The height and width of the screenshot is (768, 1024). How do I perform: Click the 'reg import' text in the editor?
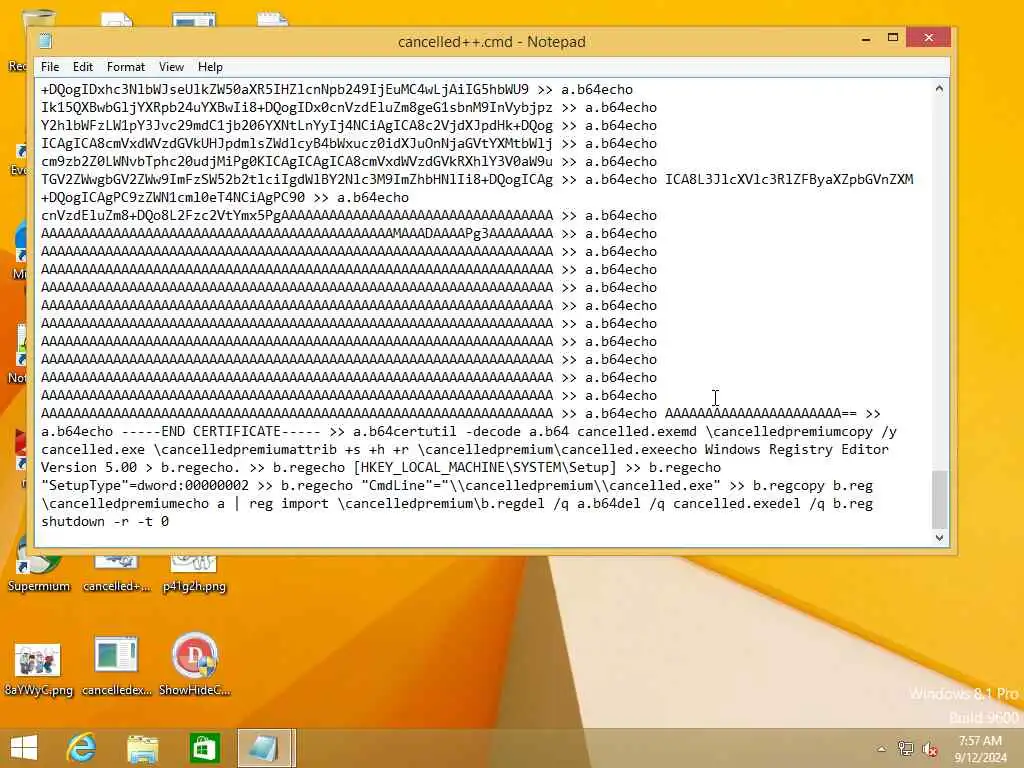point(289,503)
